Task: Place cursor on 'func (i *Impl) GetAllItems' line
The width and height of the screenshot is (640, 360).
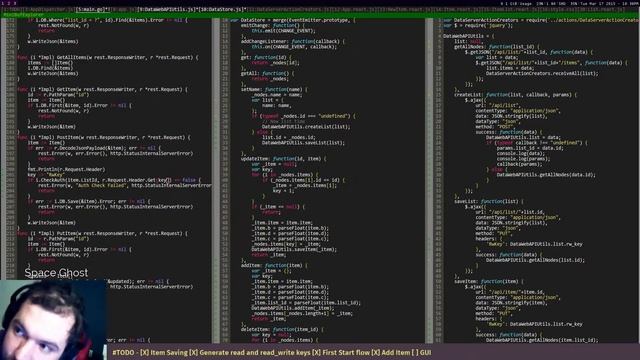Action: pyautogui.click(x=108, y=58)
